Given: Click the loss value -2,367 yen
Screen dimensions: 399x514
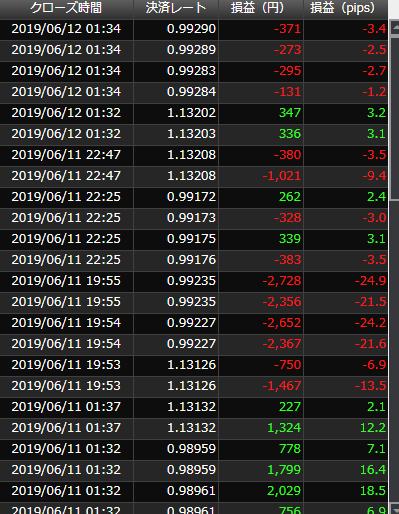Looking at the screenshot, I should (x=282, y=344).
